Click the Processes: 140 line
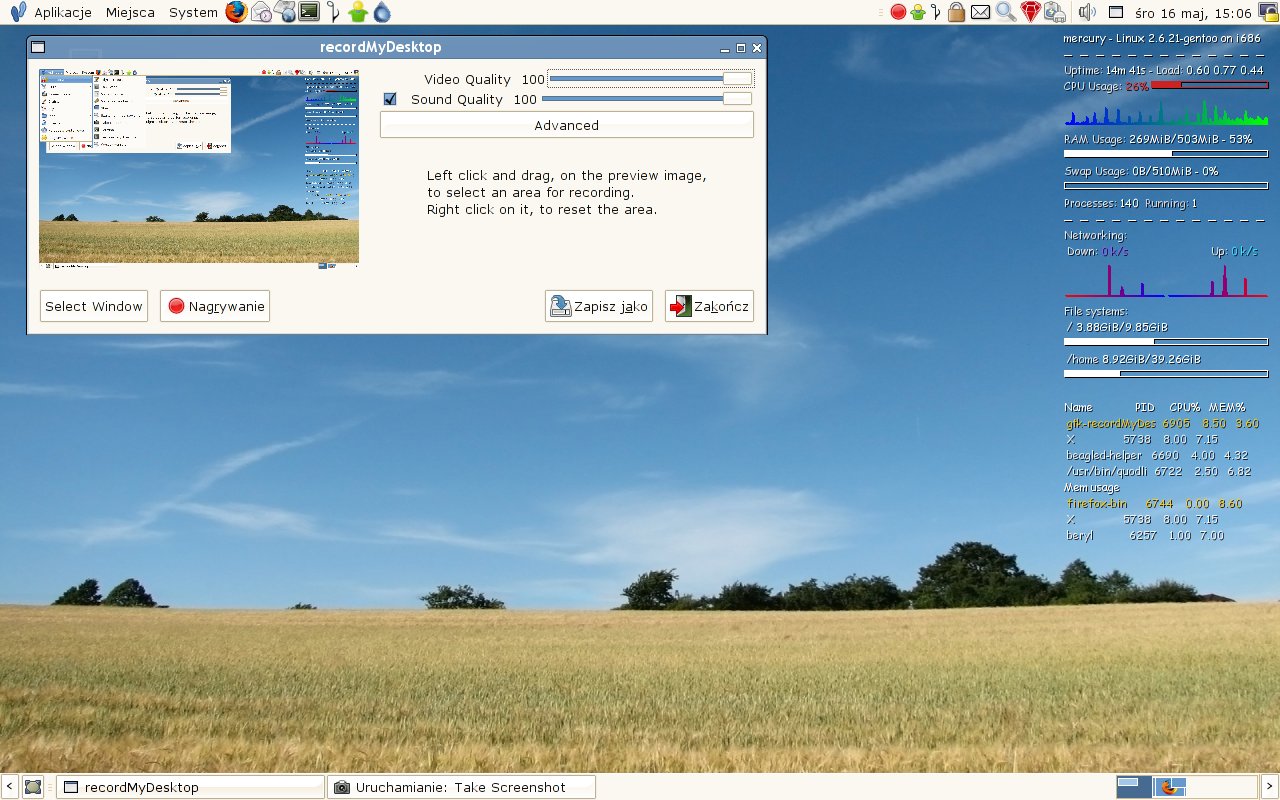Screen dimensions: 1280x800 (1130, 204)
